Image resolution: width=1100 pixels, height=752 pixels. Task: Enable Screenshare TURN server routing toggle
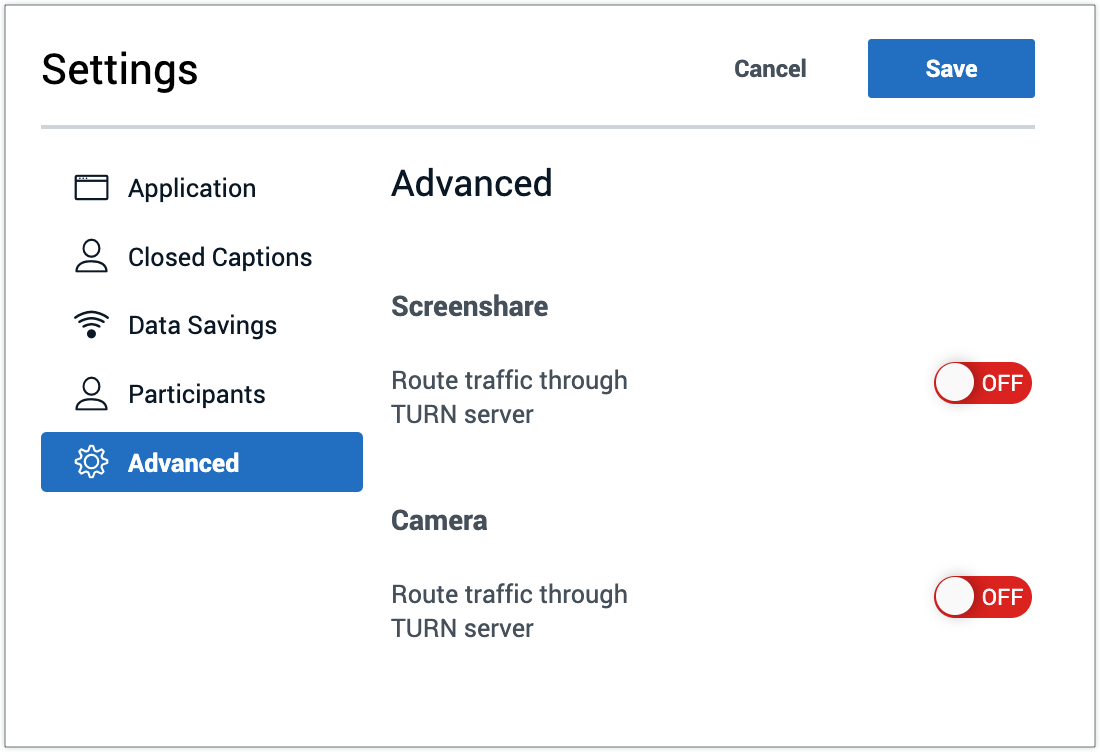pyautogui.click(x=982, y=383)
